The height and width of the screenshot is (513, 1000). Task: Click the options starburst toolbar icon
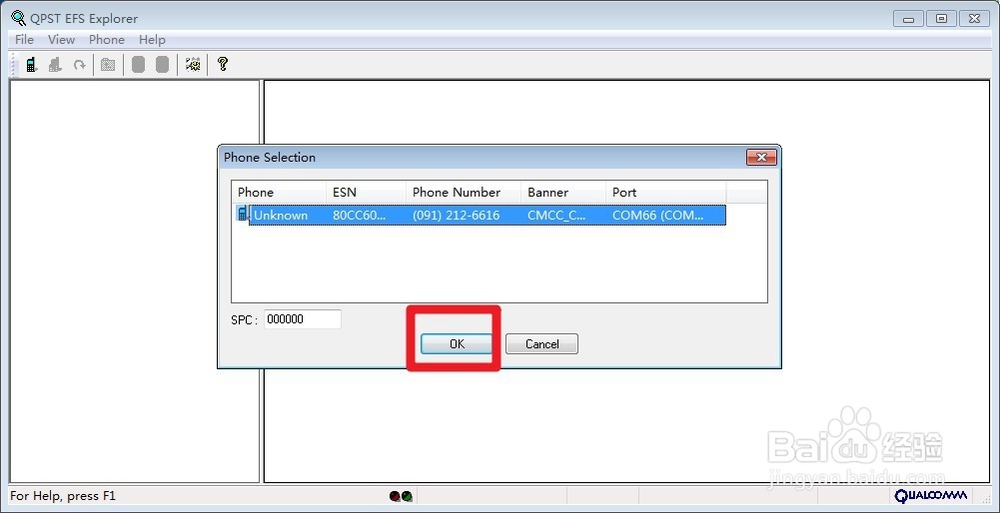click(193, 64)
